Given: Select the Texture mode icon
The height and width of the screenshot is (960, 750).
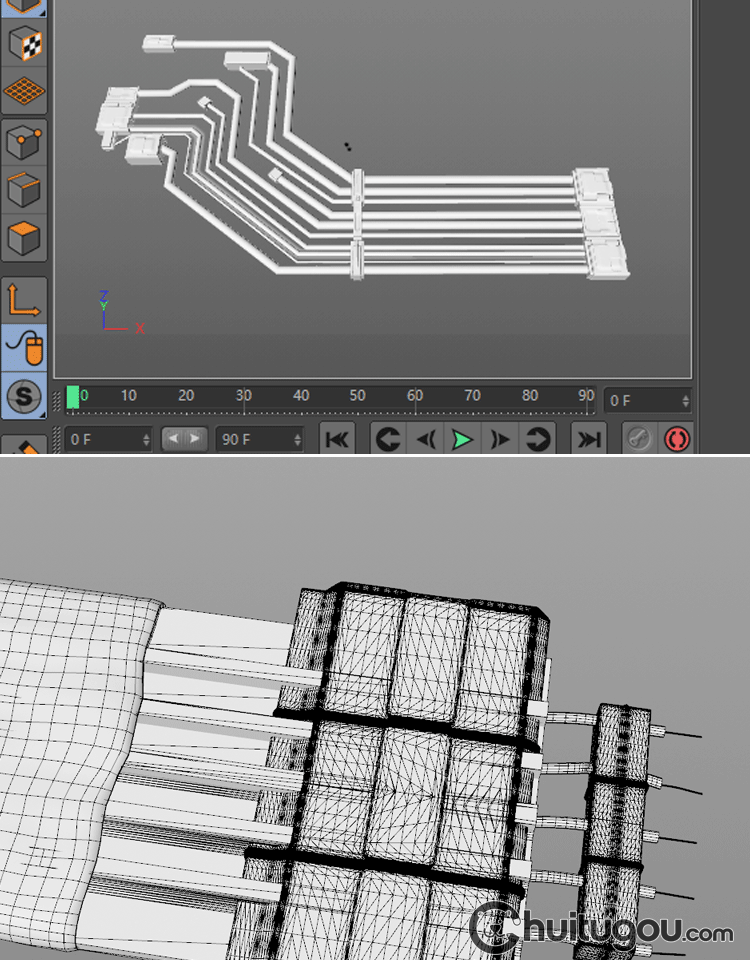Looking at the screenshot, I should 24,43.
